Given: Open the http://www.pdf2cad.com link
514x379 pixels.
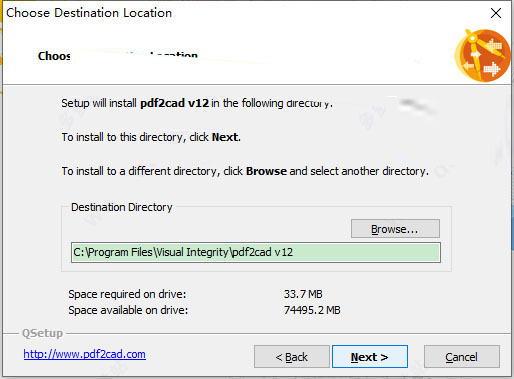Looking at the screenshot, I should click(84, 354).
